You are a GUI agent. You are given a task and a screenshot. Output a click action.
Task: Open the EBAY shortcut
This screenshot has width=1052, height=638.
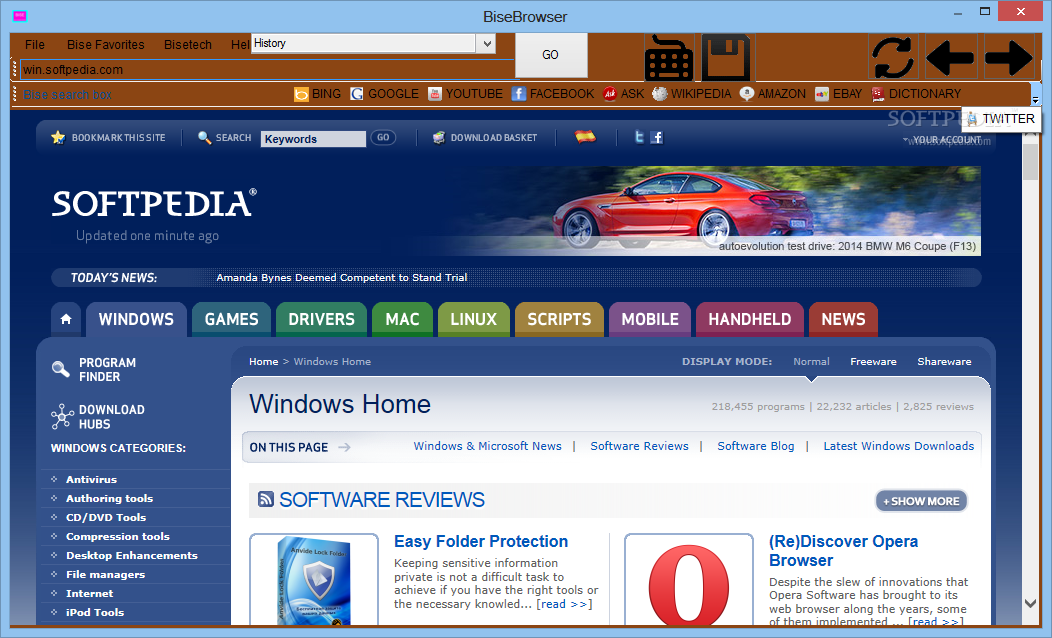pos(839,94)
